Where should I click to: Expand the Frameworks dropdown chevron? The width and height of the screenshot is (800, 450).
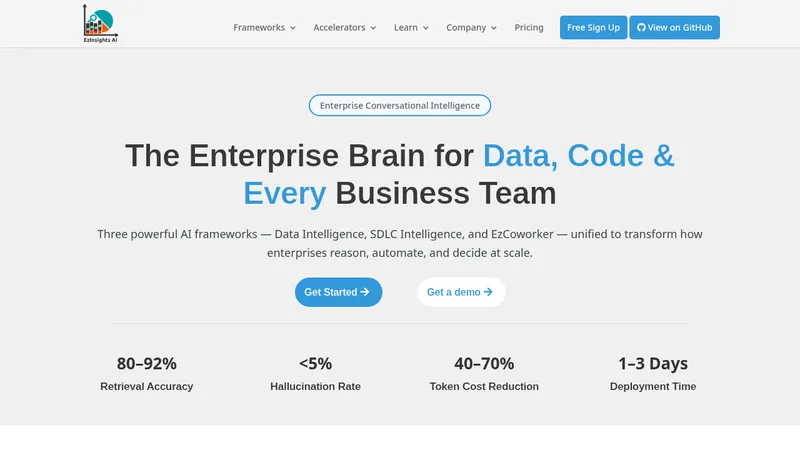coord(293,28)
